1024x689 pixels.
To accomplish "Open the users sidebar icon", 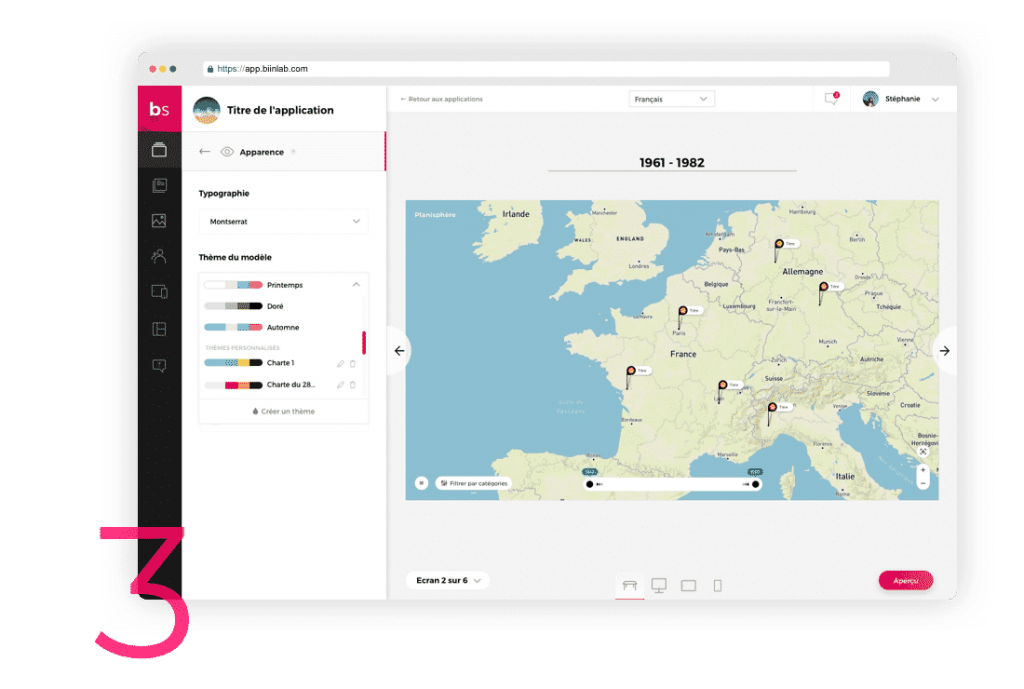I will click(x=159, y=256).
